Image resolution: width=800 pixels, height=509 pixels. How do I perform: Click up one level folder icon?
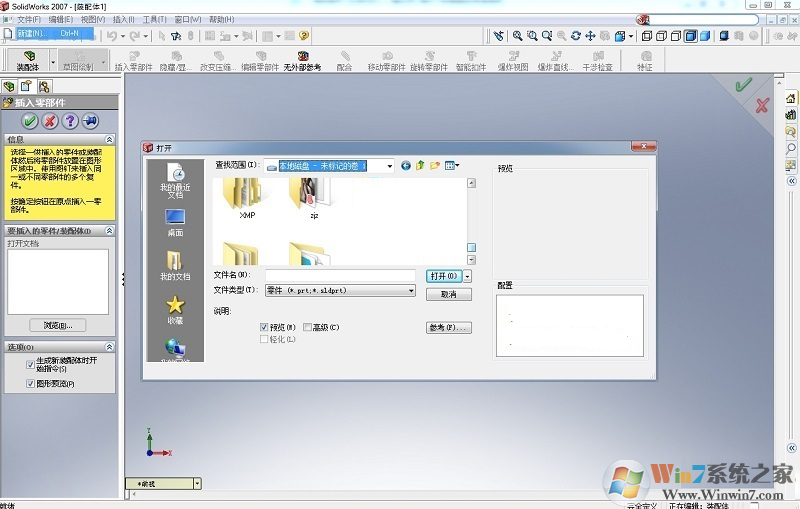click(420, 165)
